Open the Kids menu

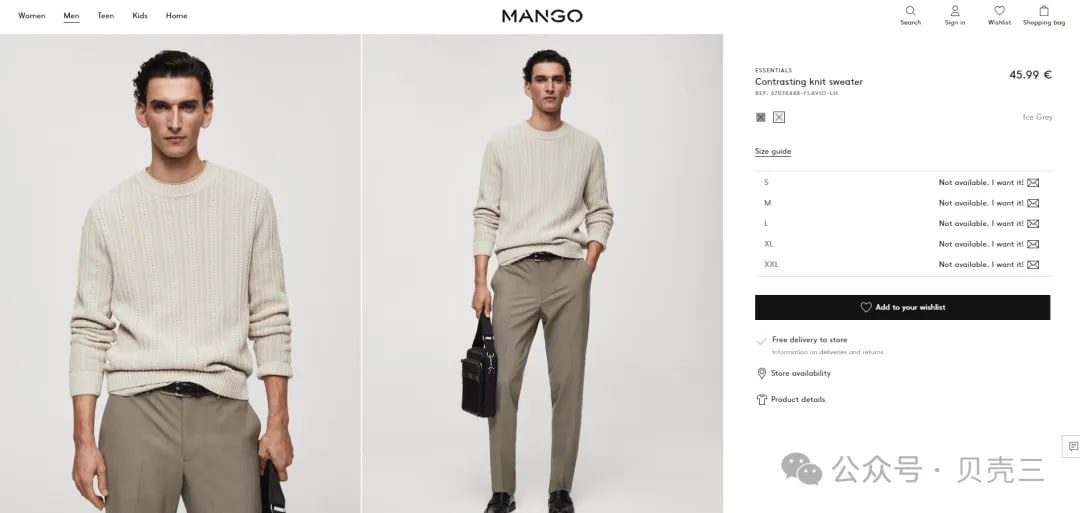(x=140, y=16)
